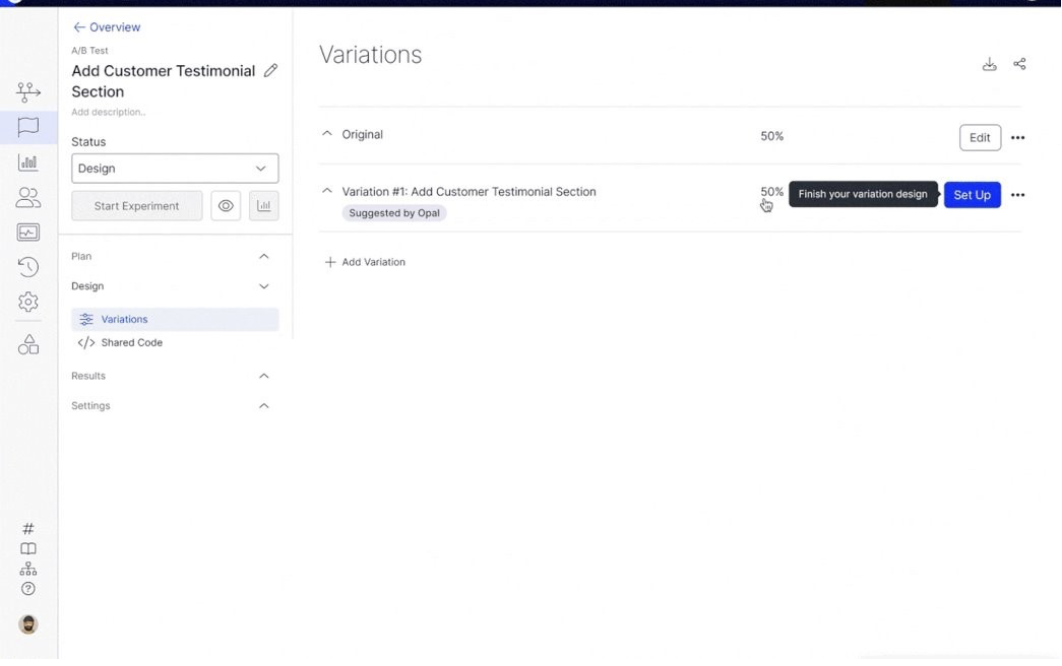
Task: Open help via the question mark icon
Action: point(28,589)
